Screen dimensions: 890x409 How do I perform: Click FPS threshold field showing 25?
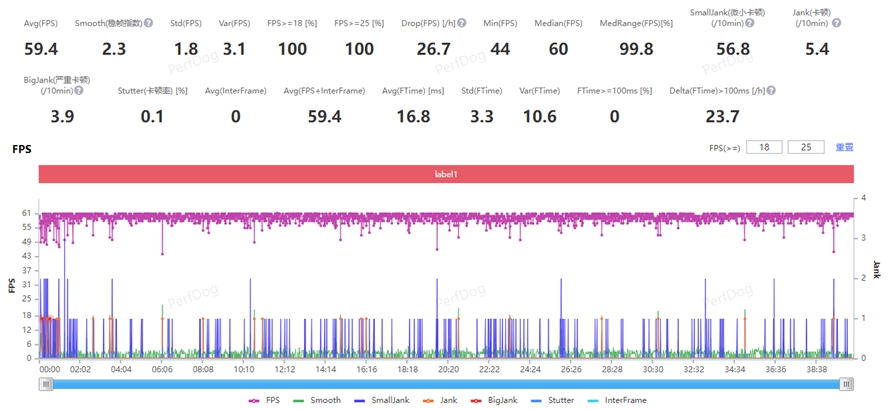click(804, 147)
